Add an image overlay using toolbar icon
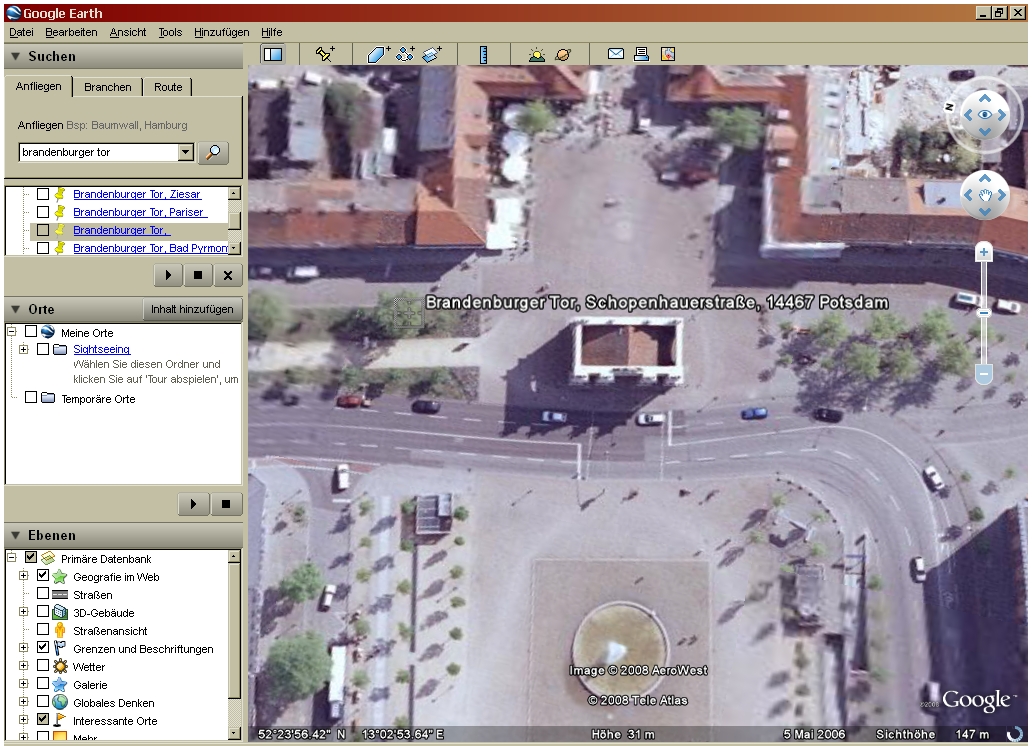 (432, 54)
